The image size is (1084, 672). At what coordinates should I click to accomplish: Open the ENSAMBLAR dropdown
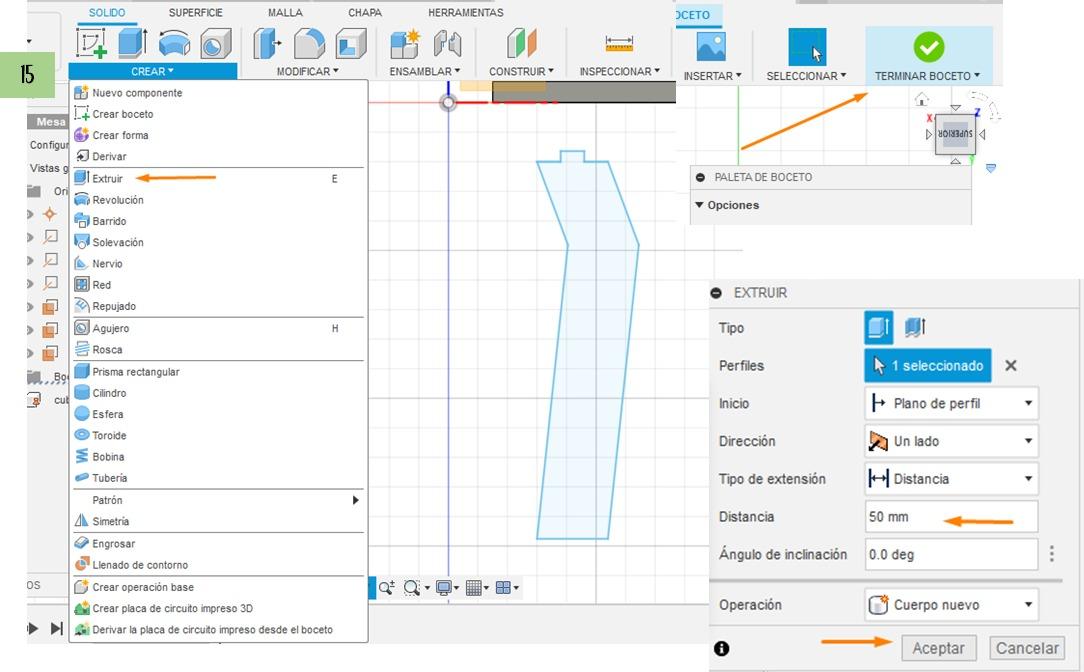click(424, 71)
